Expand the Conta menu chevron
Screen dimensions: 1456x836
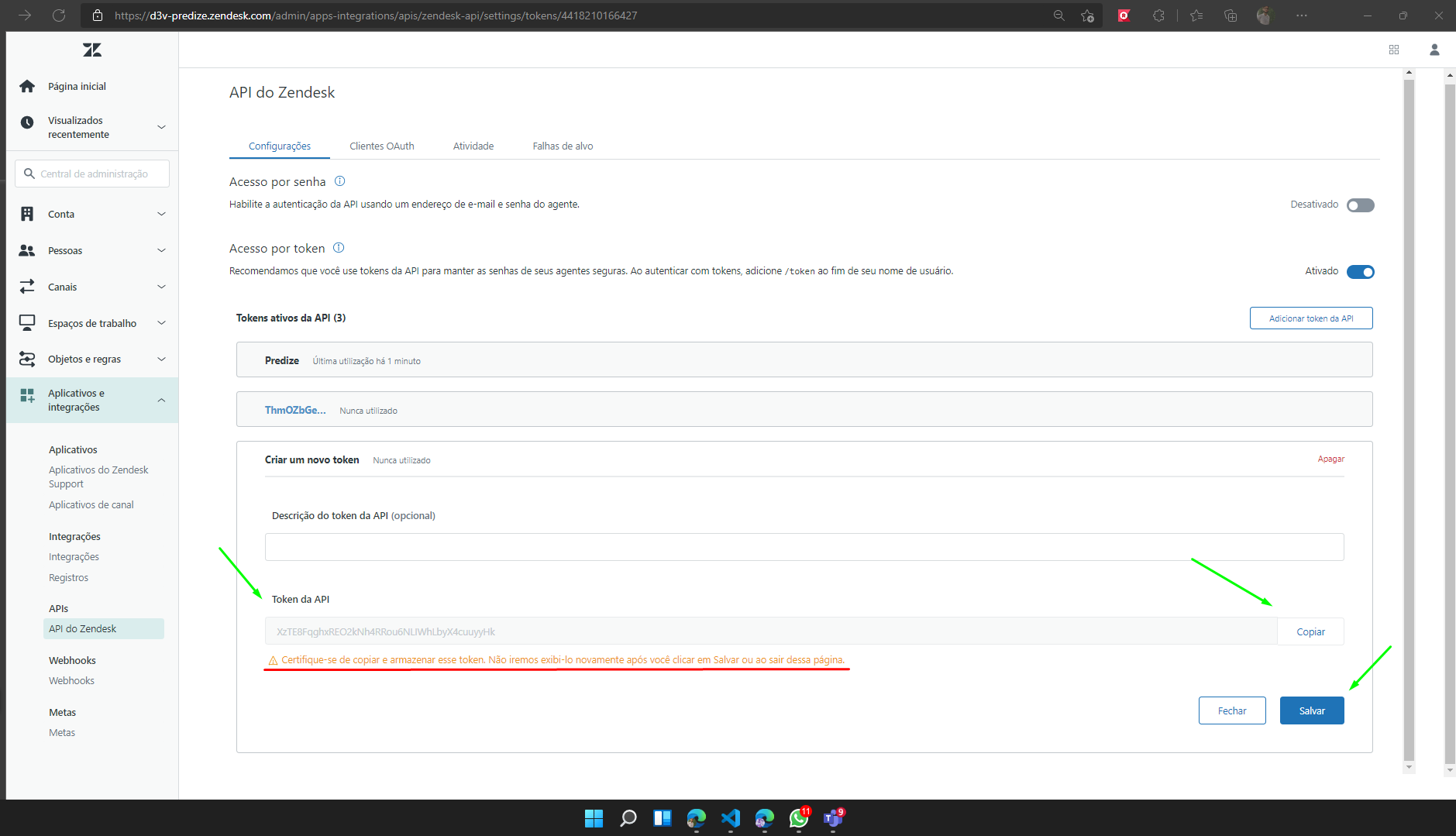(x=161, y=214)
